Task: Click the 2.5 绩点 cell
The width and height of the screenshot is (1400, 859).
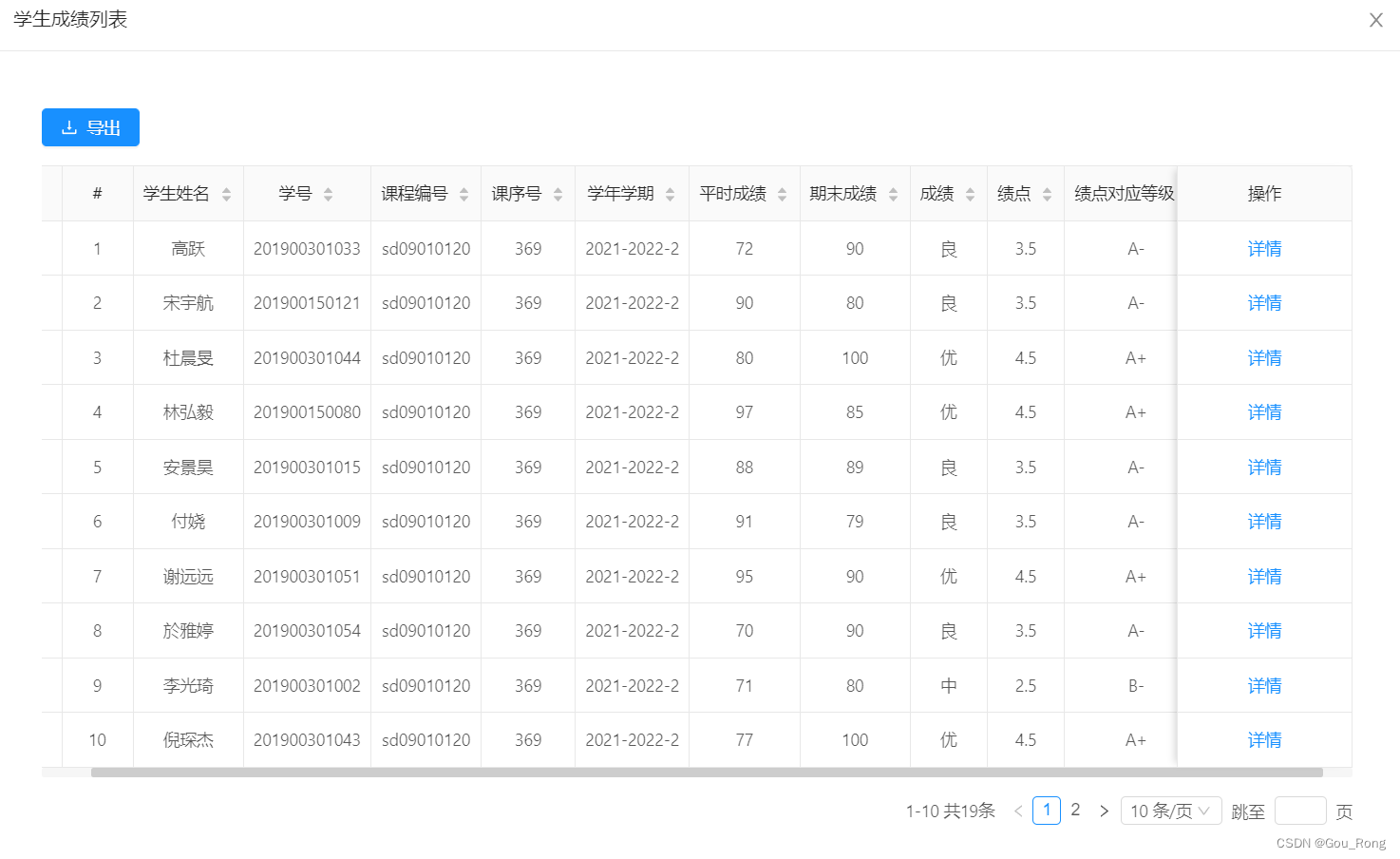Action: [x=1026, y=686]
